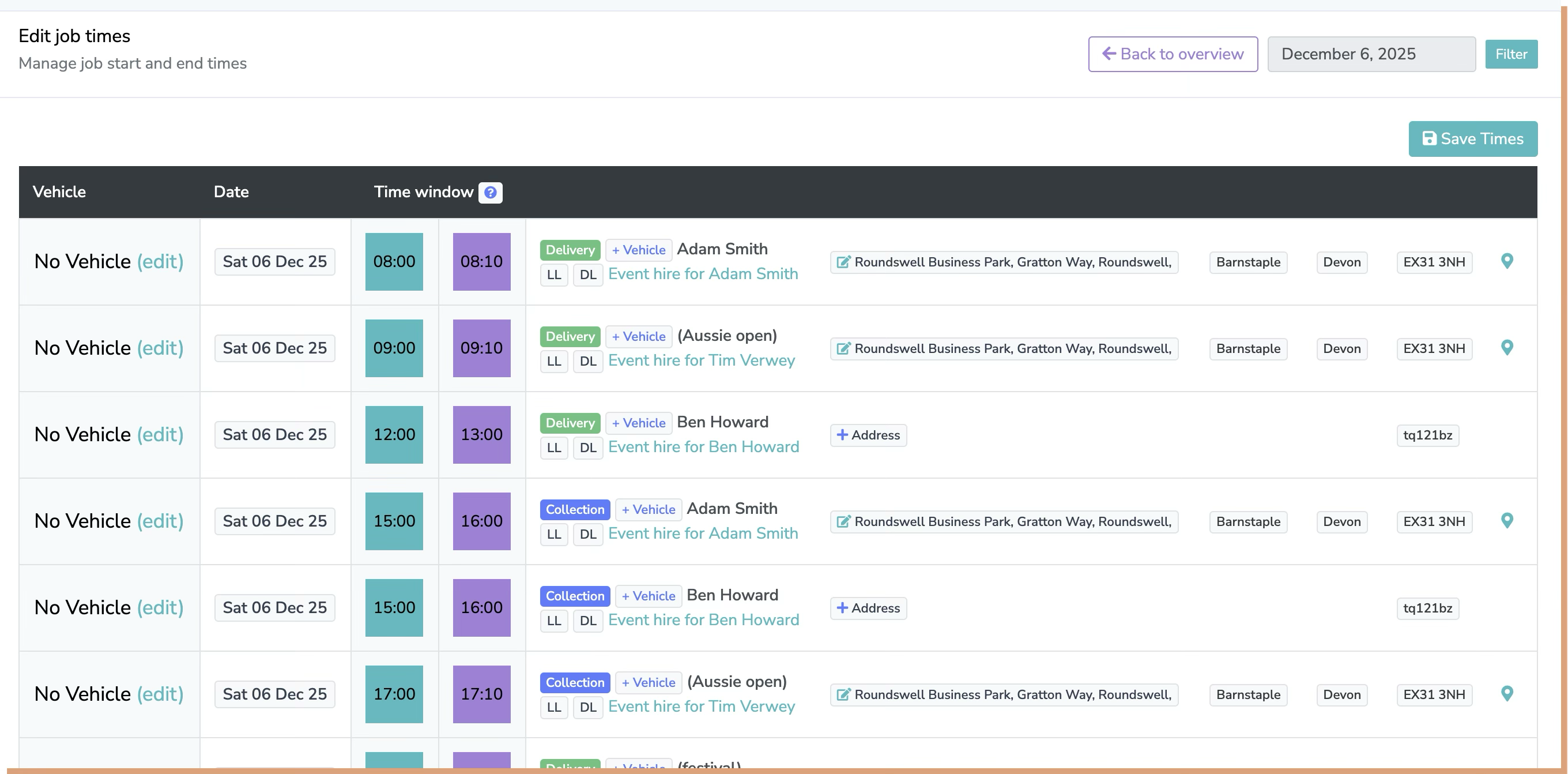Select the 13:00 end time box
The height and width of the screenshot is (774, 1568).
click(481, 435)
